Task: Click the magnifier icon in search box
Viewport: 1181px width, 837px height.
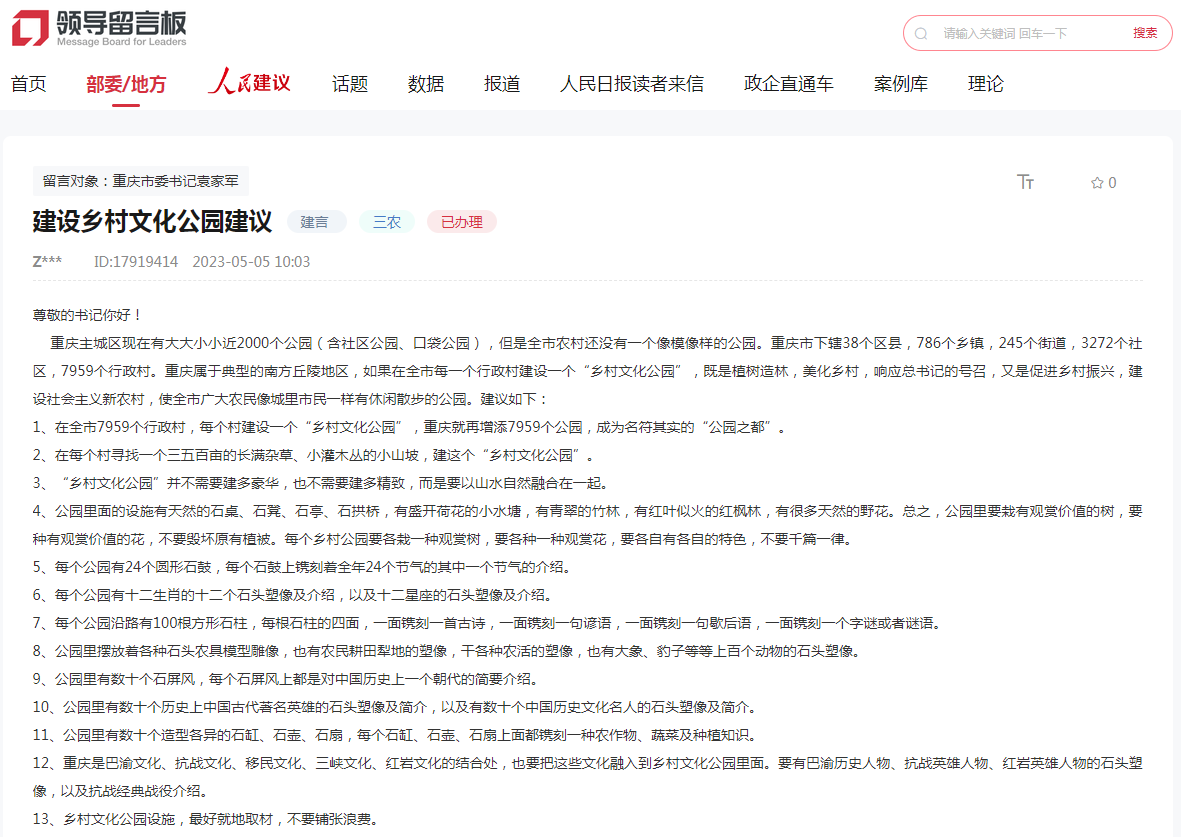Action: pos(921,33)
